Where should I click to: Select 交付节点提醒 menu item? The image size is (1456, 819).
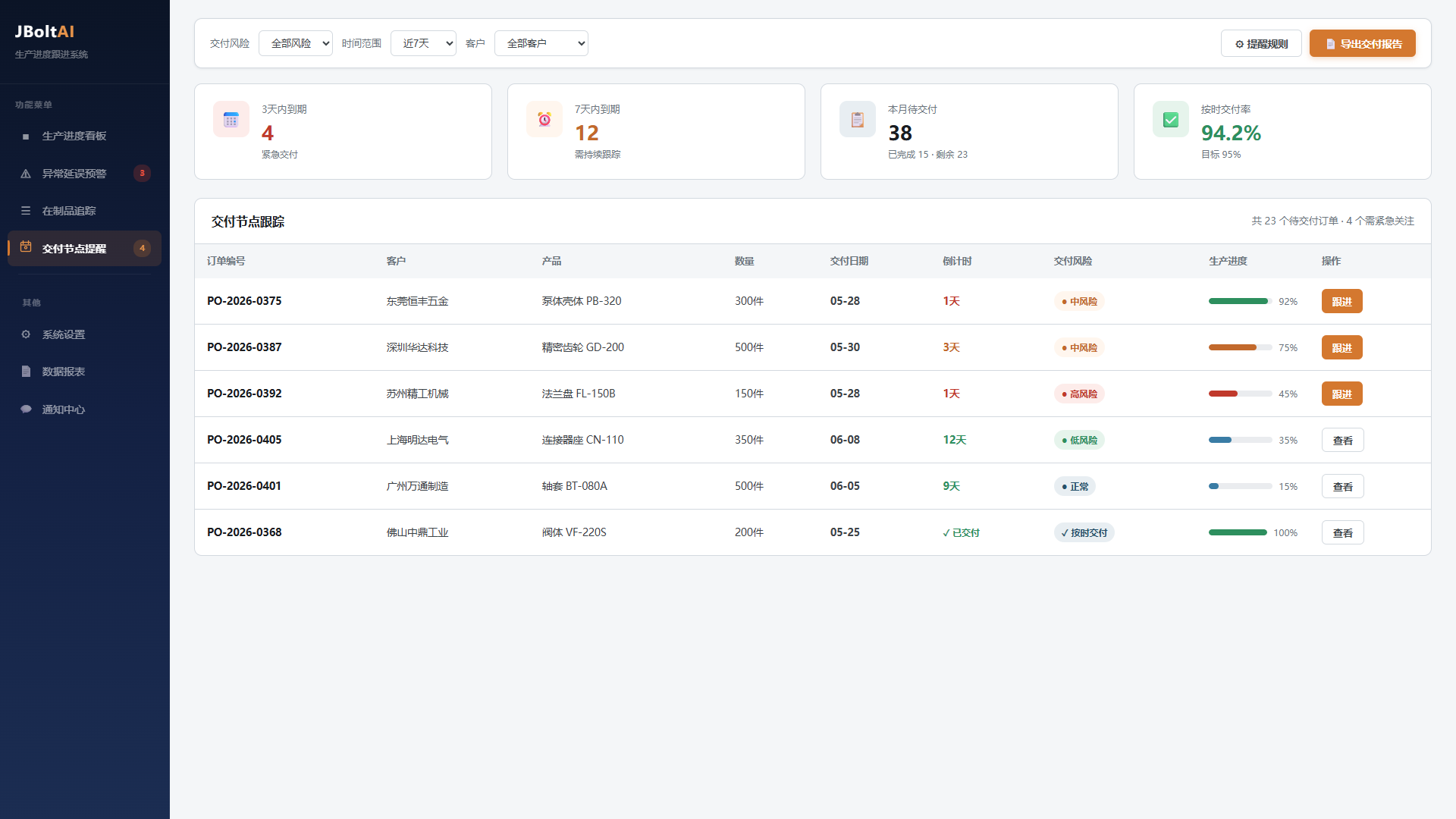pyautogui.click(x=84, y=249)
